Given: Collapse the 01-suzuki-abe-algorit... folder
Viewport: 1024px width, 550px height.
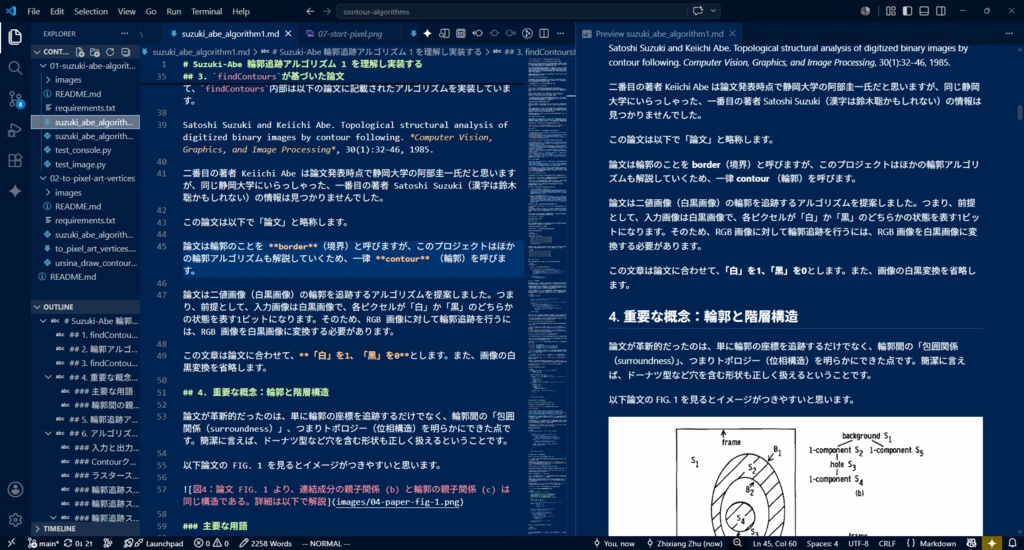Looking at the screenshot, I should [43, 65].
